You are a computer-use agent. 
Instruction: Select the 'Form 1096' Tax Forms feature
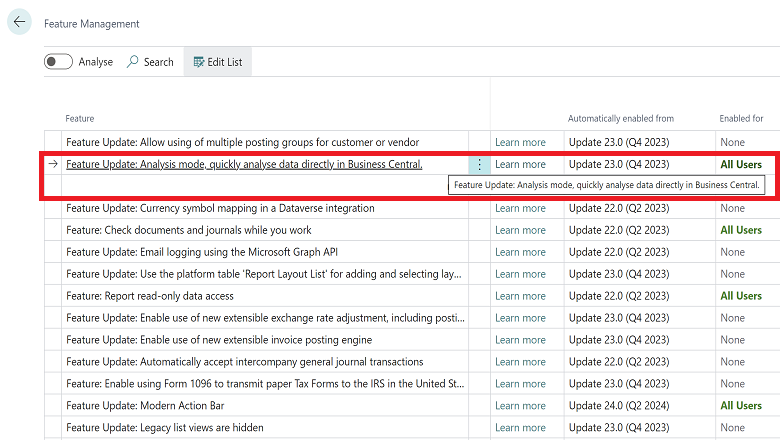(x=265, y=384)
